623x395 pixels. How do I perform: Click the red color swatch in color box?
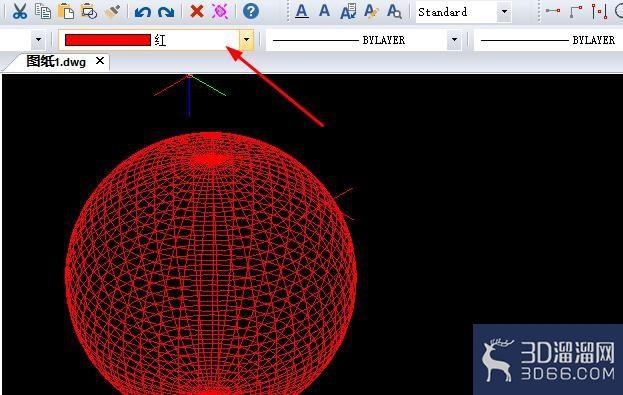point(108,40)
